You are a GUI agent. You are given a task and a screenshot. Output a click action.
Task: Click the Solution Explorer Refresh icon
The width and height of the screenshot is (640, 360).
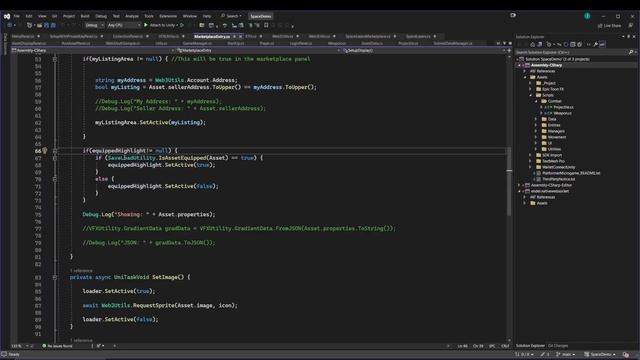pyautogui.click(x=566, y=44)
